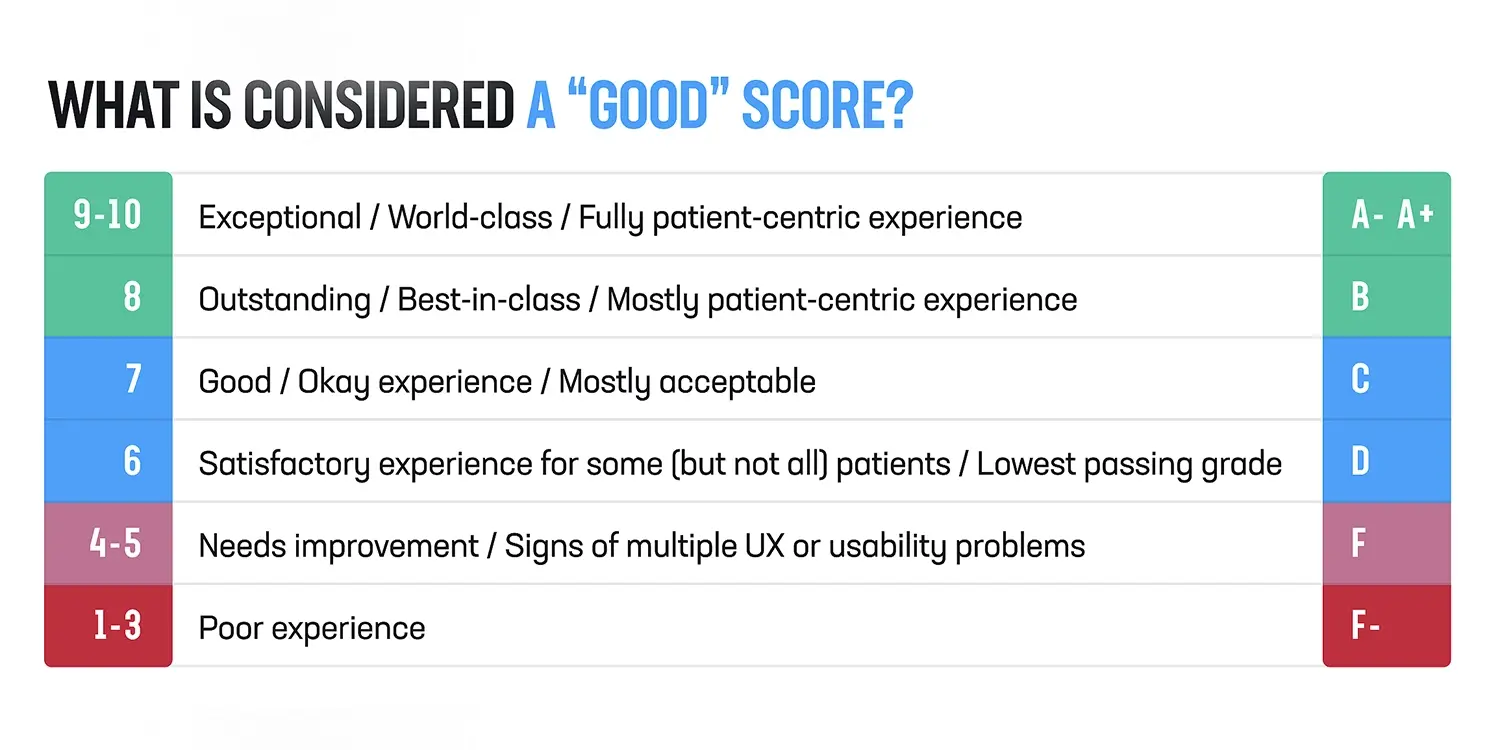Screen dimensions: 1500x750
Task: Click the blue score 7 cell
Action: point(108,380)
